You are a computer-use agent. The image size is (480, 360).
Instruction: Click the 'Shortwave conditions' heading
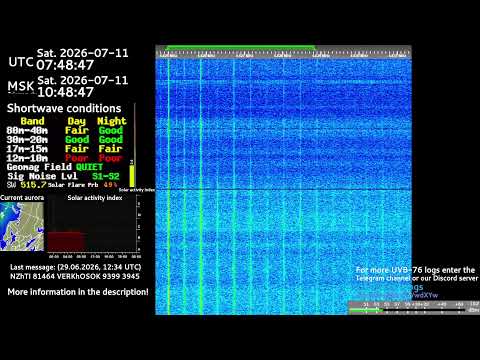pyautogui.click(x=64, y=108)
